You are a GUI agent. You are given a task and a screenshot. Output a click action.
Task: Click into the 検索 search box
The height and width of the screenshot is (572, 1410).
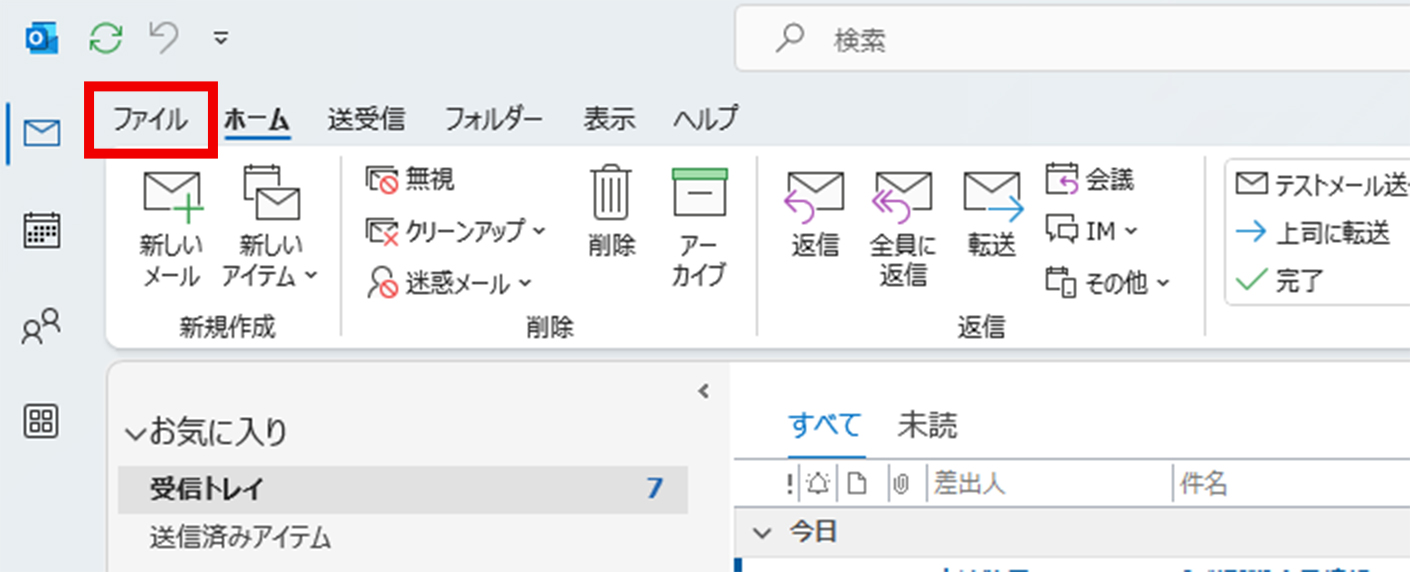1000,40
